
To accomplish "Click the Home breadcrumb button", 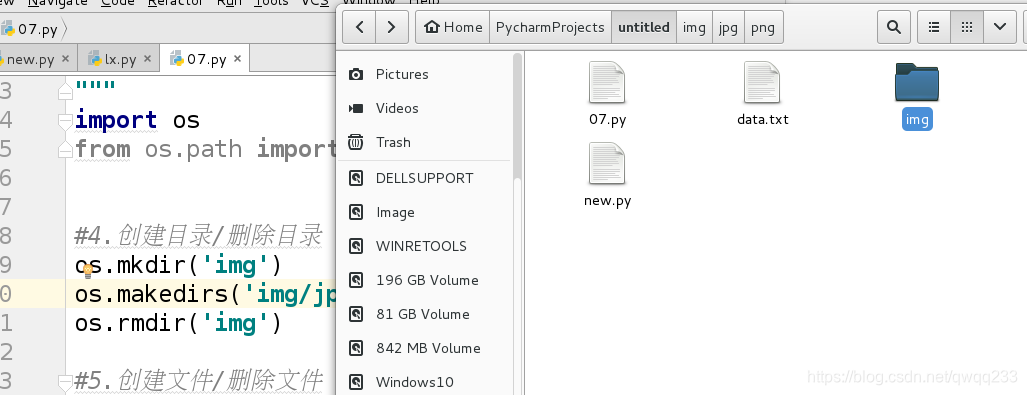I will (453, 27).
